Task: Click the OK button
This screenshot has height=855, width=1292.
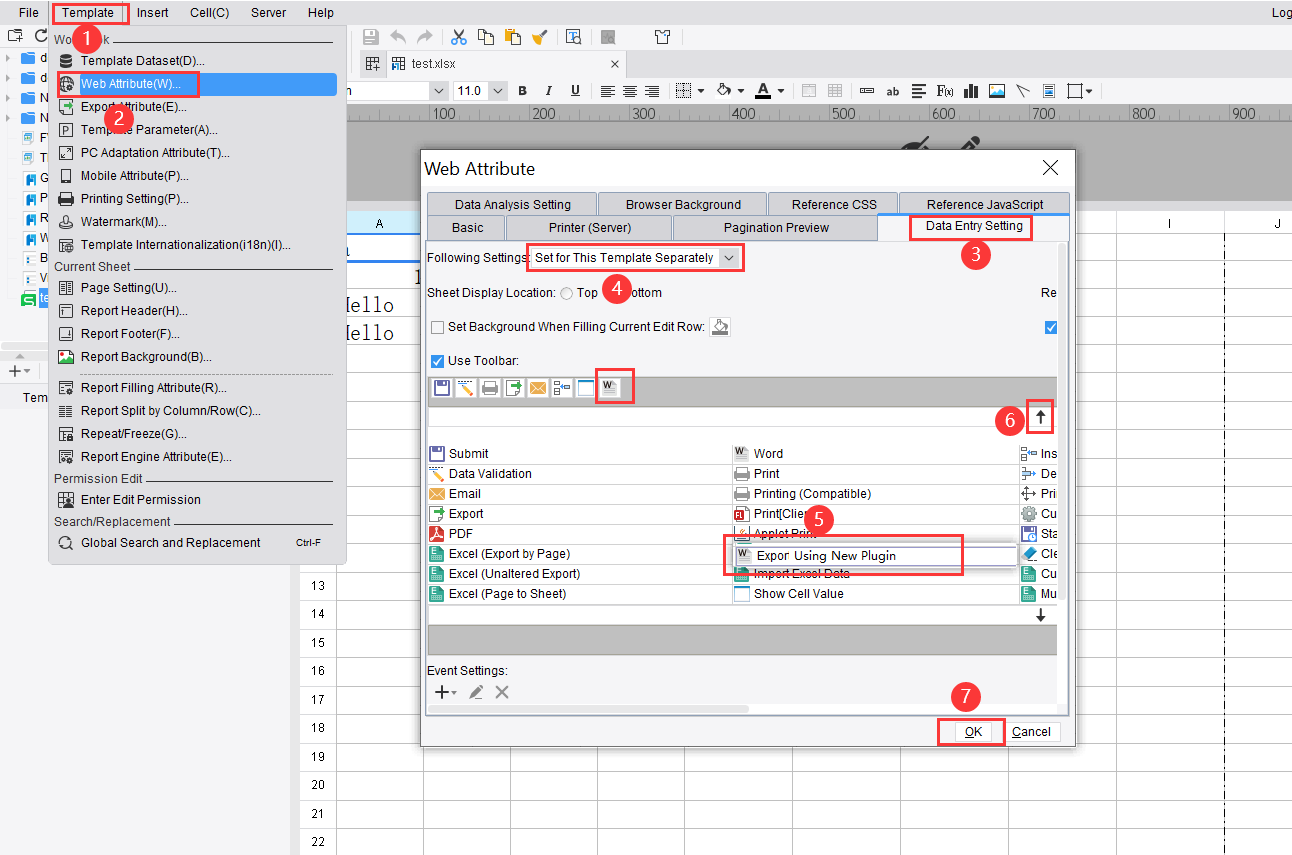Action: click(x=970, y=731)
